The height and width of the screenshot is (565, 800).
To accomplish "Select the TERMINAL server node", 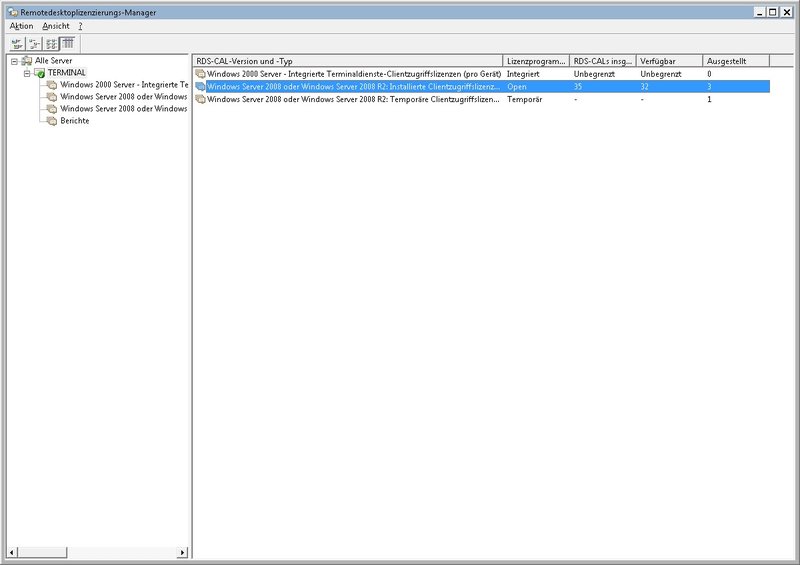I will pyautogui.click(x=67, y=73).
